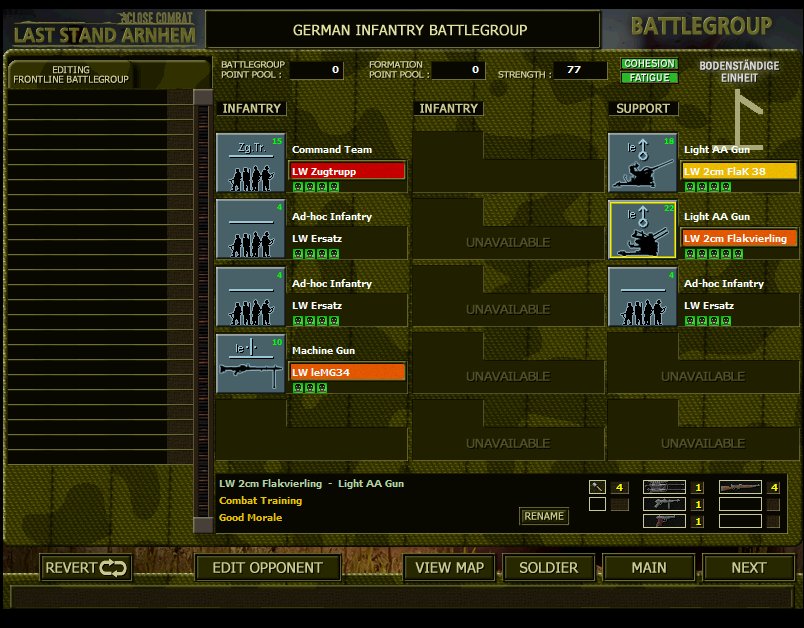Click the bolt-action rifle weapon icon
804x628 pixels.
[x=740, y=487]
